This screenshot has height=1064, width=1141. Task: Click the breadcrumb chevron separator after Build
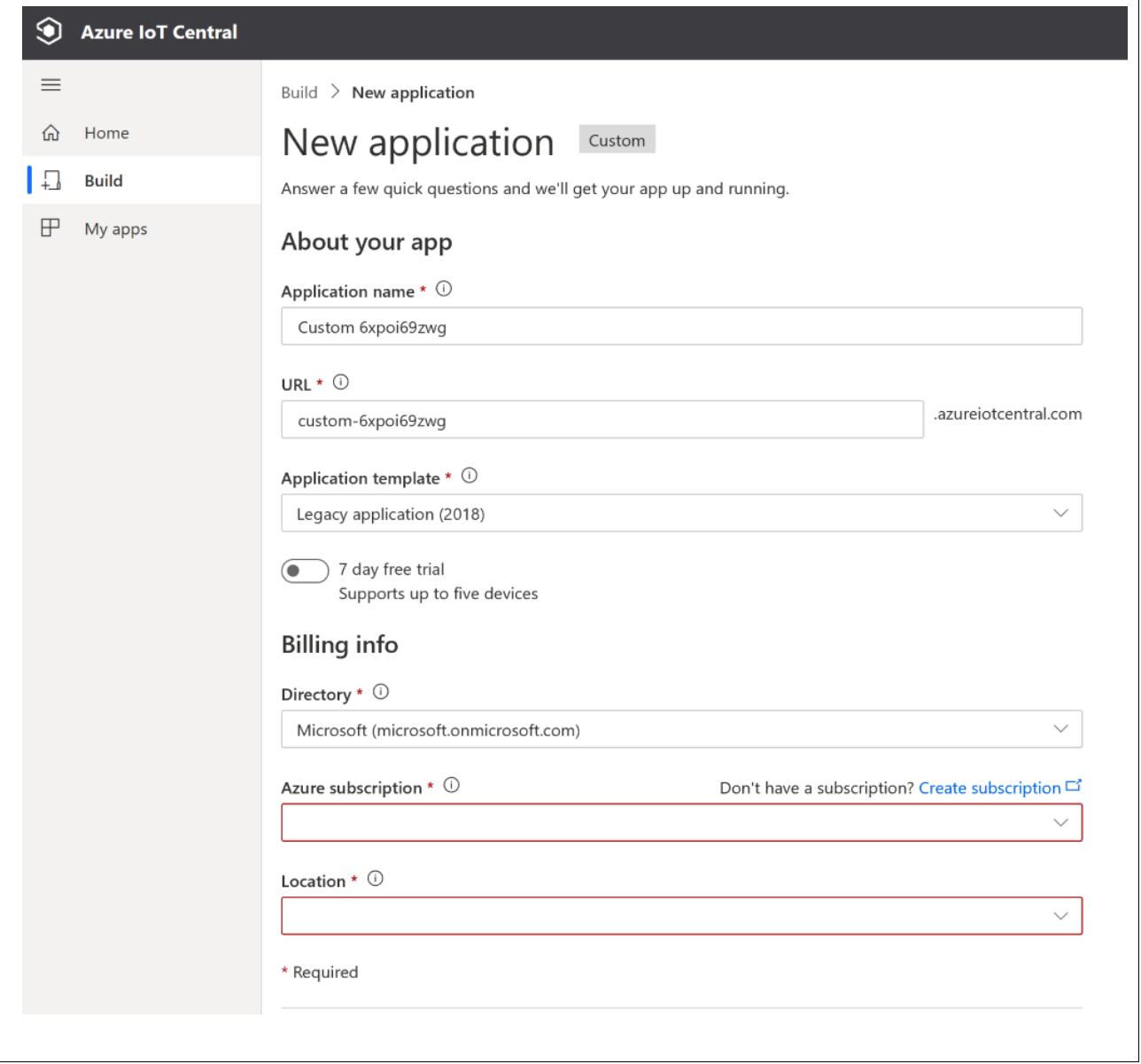335,91
